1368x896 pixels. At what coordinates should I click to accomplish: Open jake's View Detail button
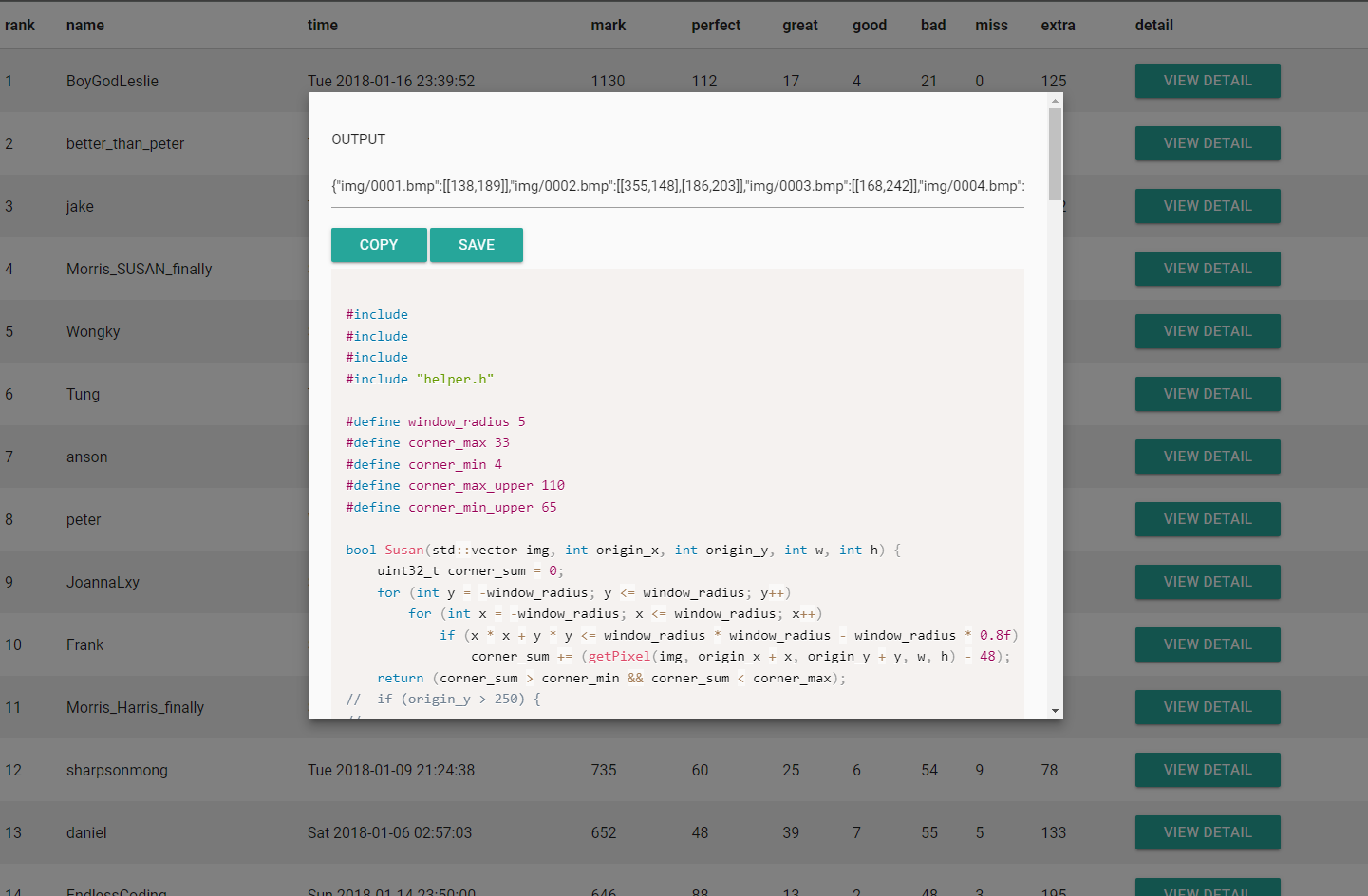click(x=1207, y=206)
